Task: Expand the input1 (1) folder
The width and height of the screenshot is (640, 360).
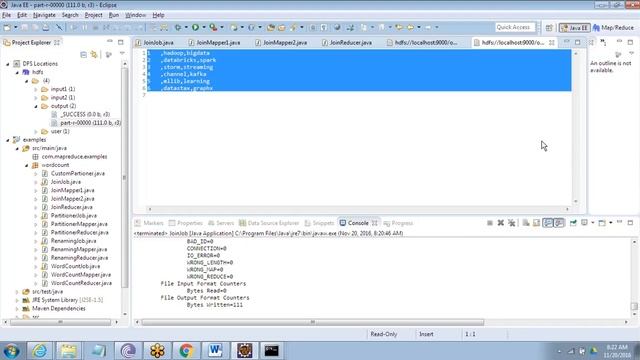Action: tap(36, 89)
